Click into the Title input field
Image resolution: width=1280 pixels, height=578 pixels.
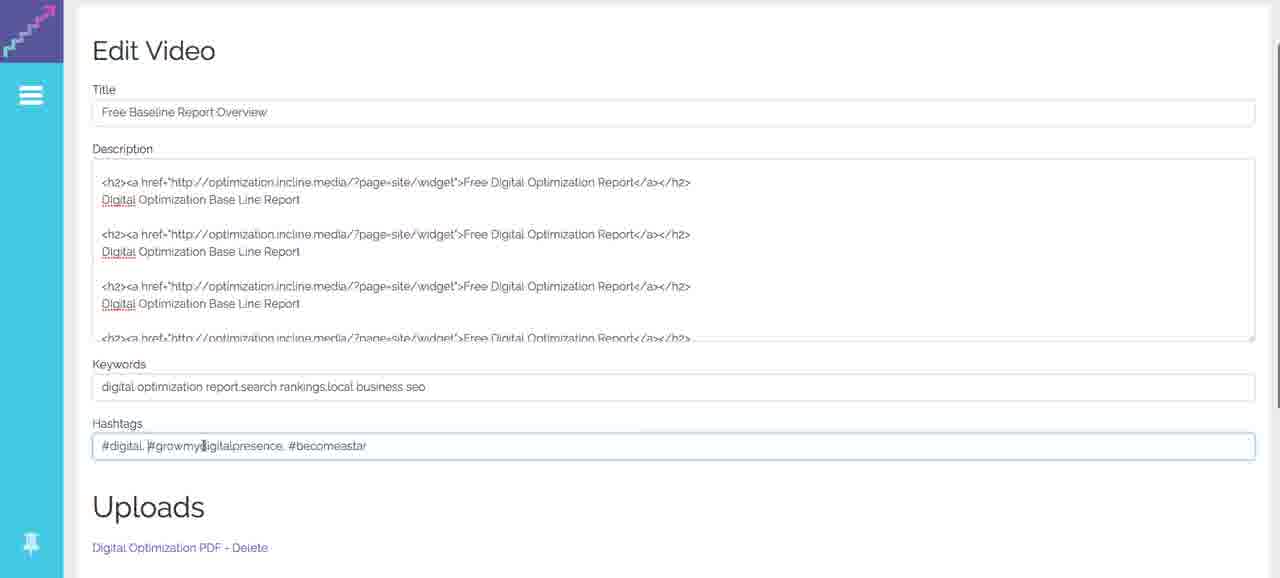(x=673, y=113)
